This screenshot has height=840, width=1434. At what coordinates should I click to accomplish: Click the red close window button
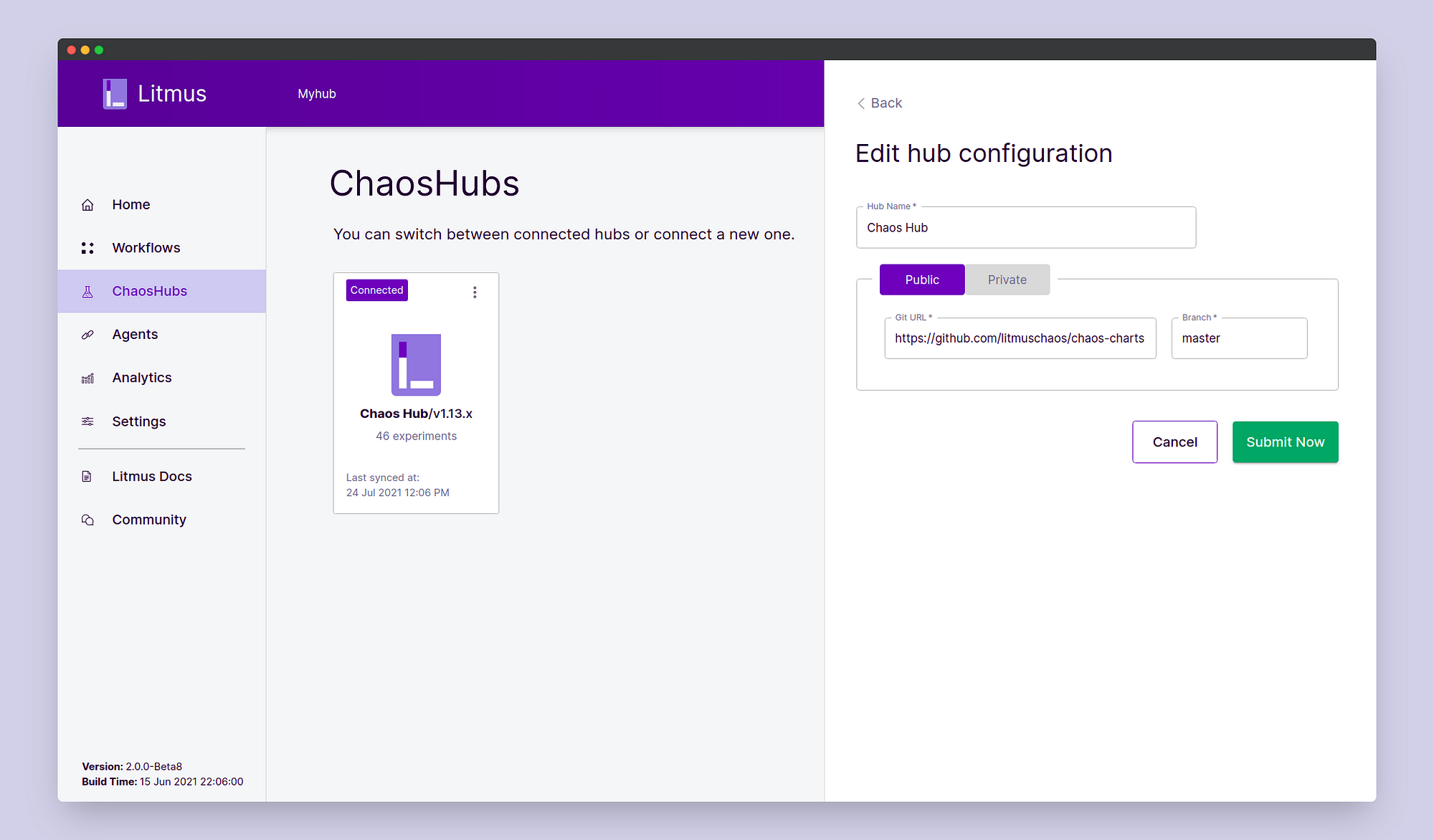[x=72, y=49]
